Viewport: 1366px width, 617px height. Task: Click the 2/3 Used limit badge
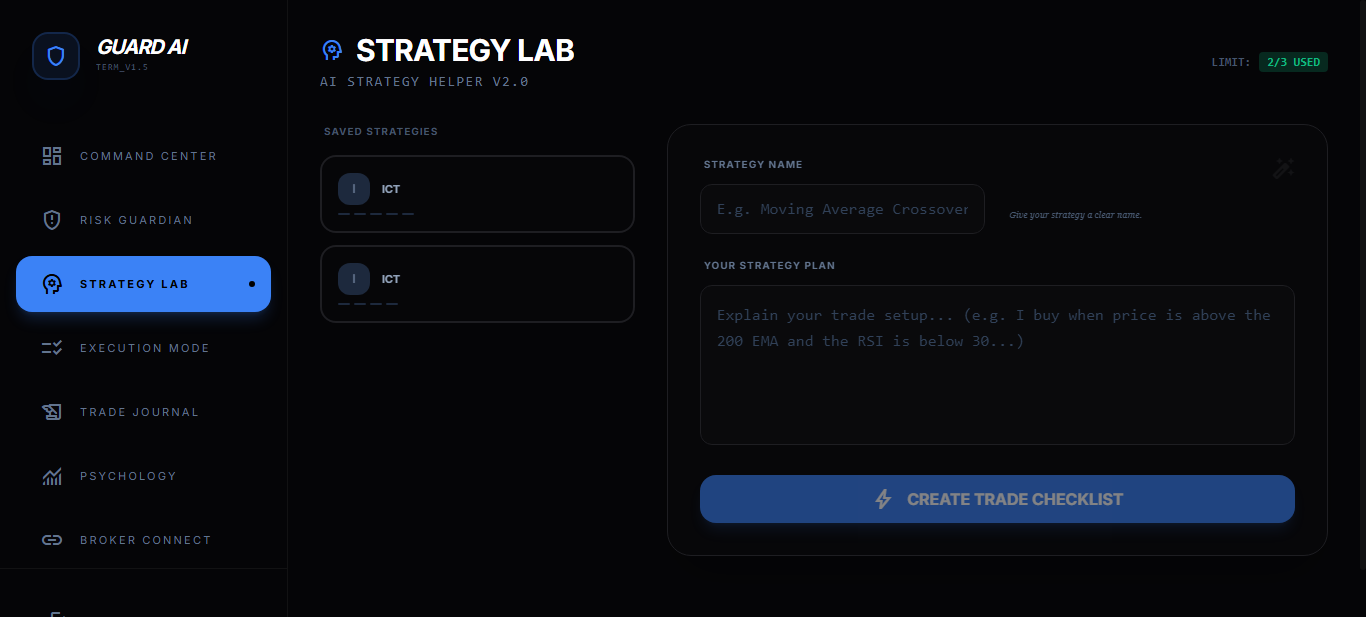[1293, 61]
